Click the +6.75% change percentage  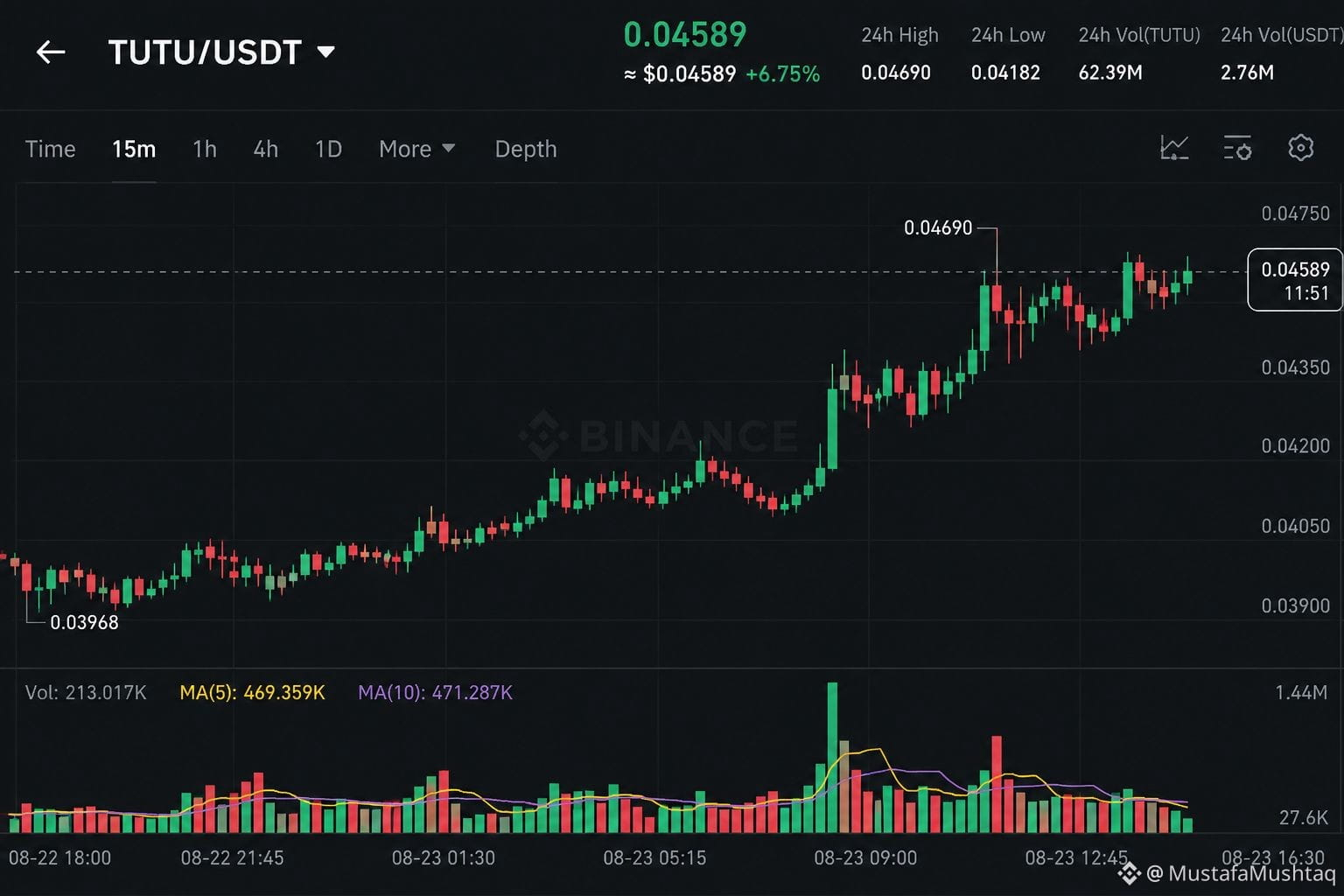click(x=783, y=74)
